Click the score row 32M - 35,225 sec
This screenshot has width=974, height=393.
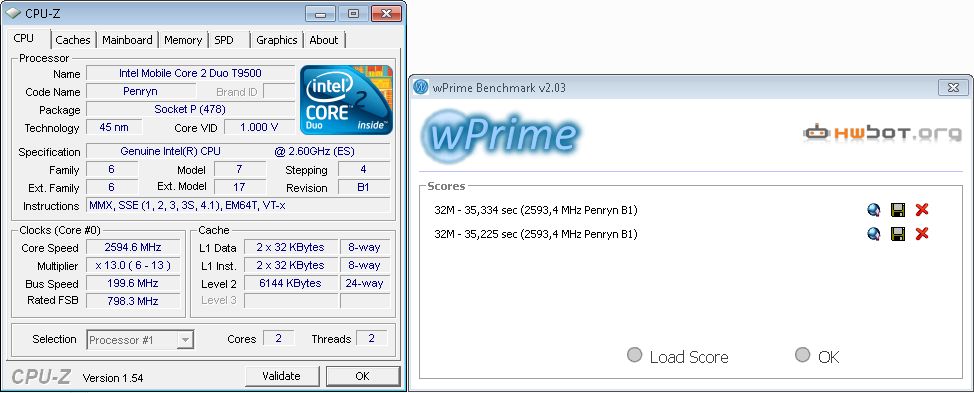pos(535,233)
